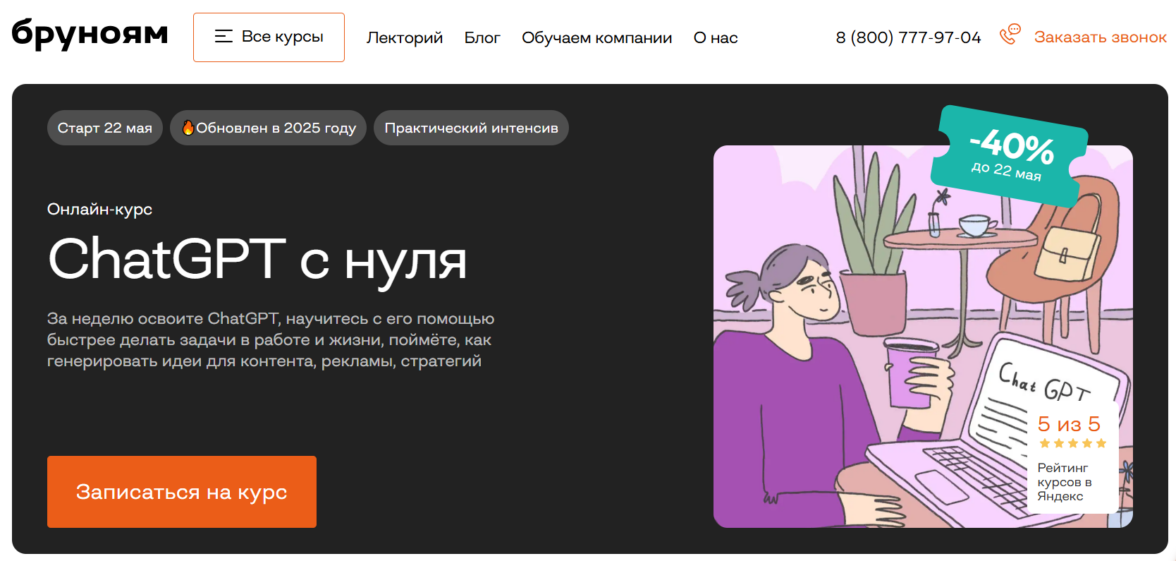Click the ChatGPT с нуля heading

257,260
